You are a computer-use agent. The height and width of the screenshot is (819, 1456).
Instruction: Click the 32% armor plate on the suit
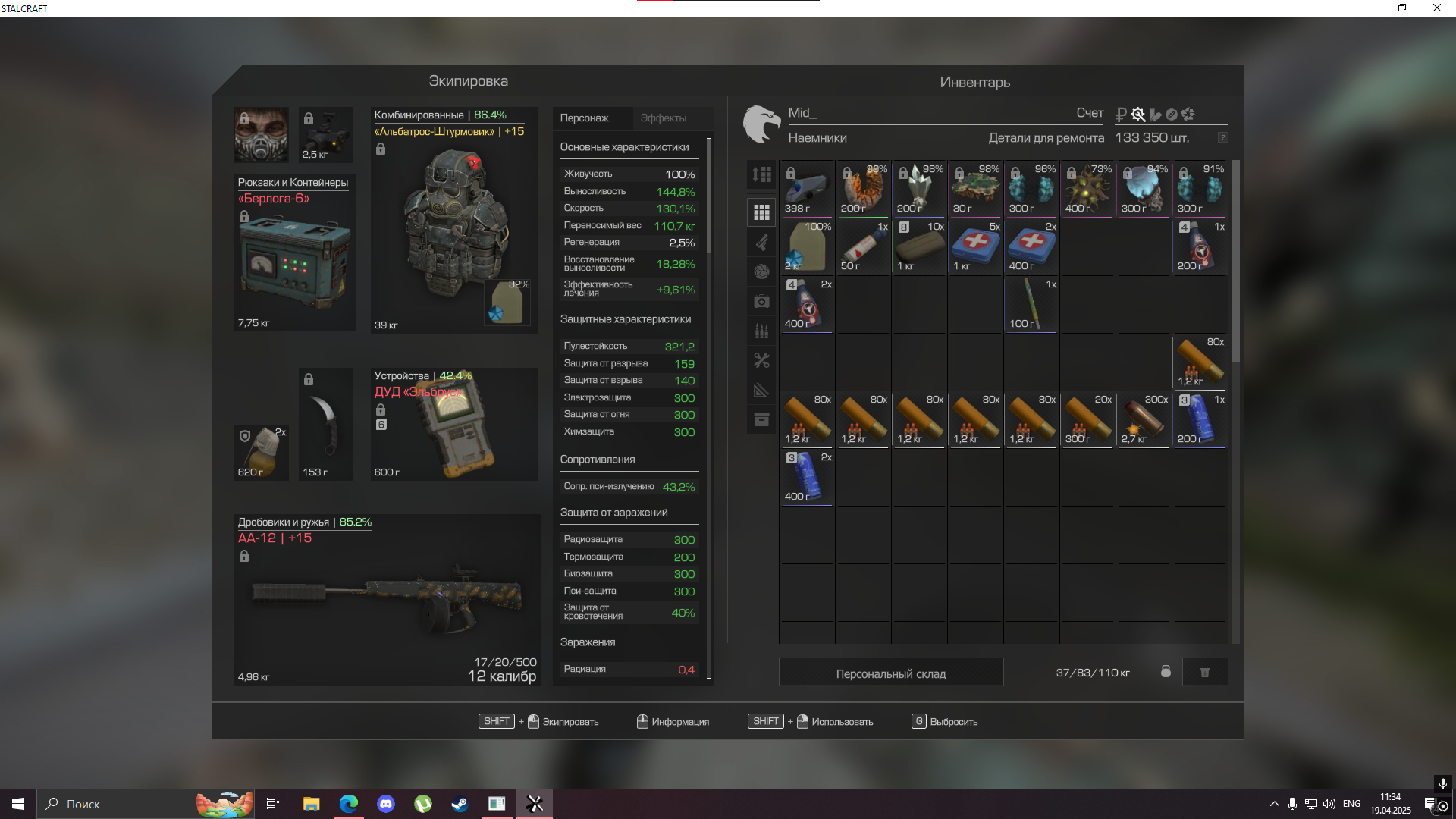pyautogui.click(x=507, y=301)
